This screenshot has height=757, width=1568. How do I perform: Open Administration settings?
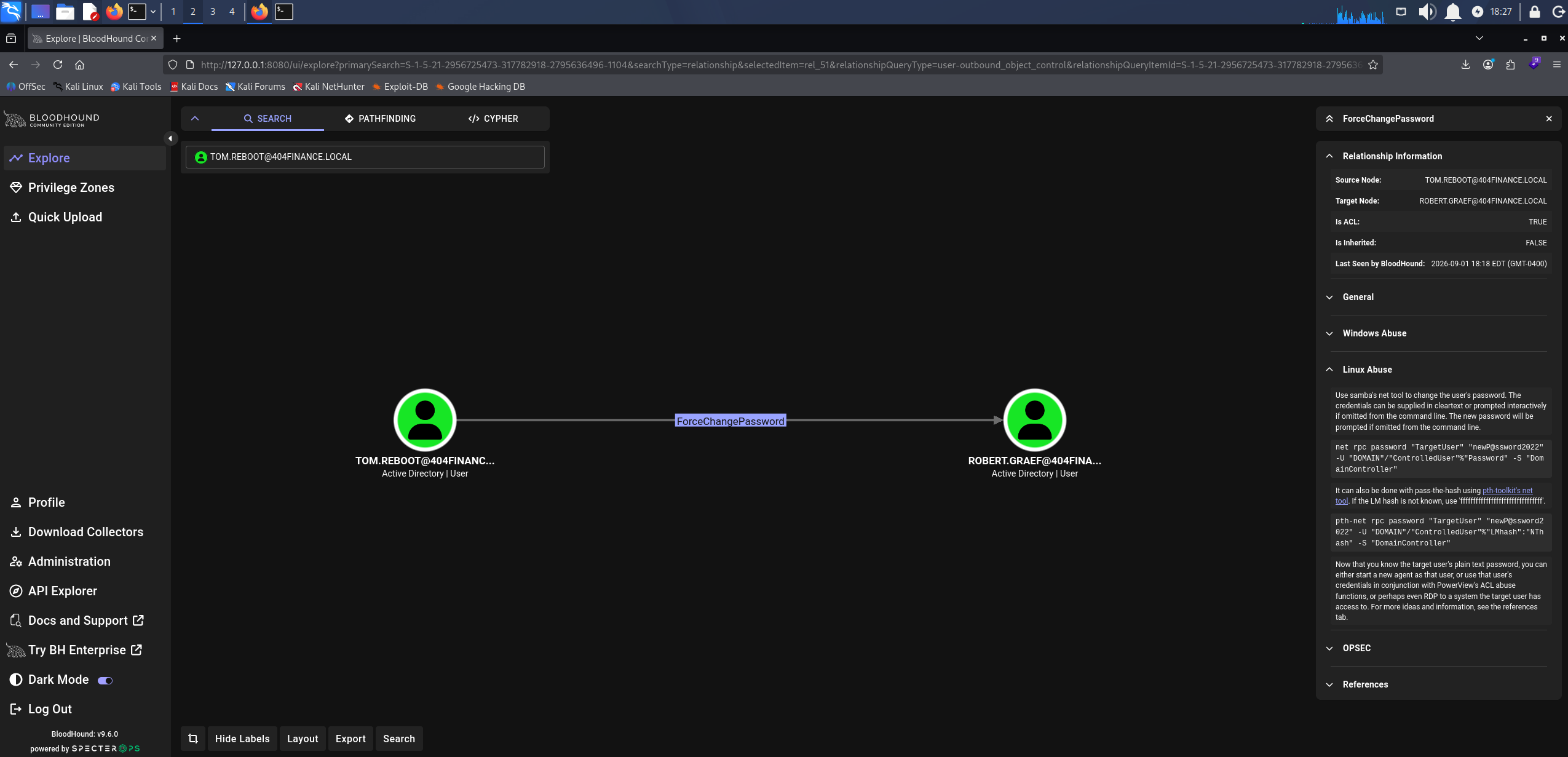84,561
